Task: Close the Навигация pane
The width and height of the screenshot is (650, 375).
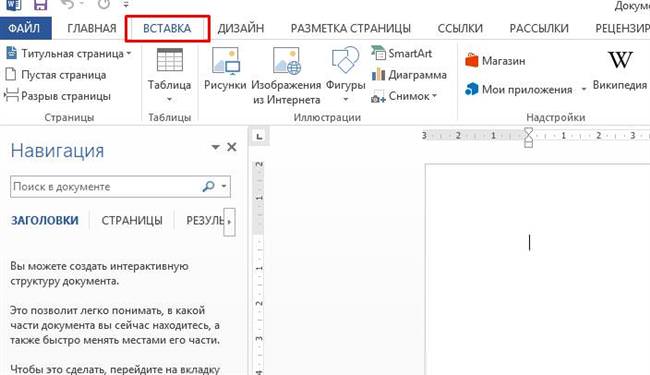Action: point(232,147)
